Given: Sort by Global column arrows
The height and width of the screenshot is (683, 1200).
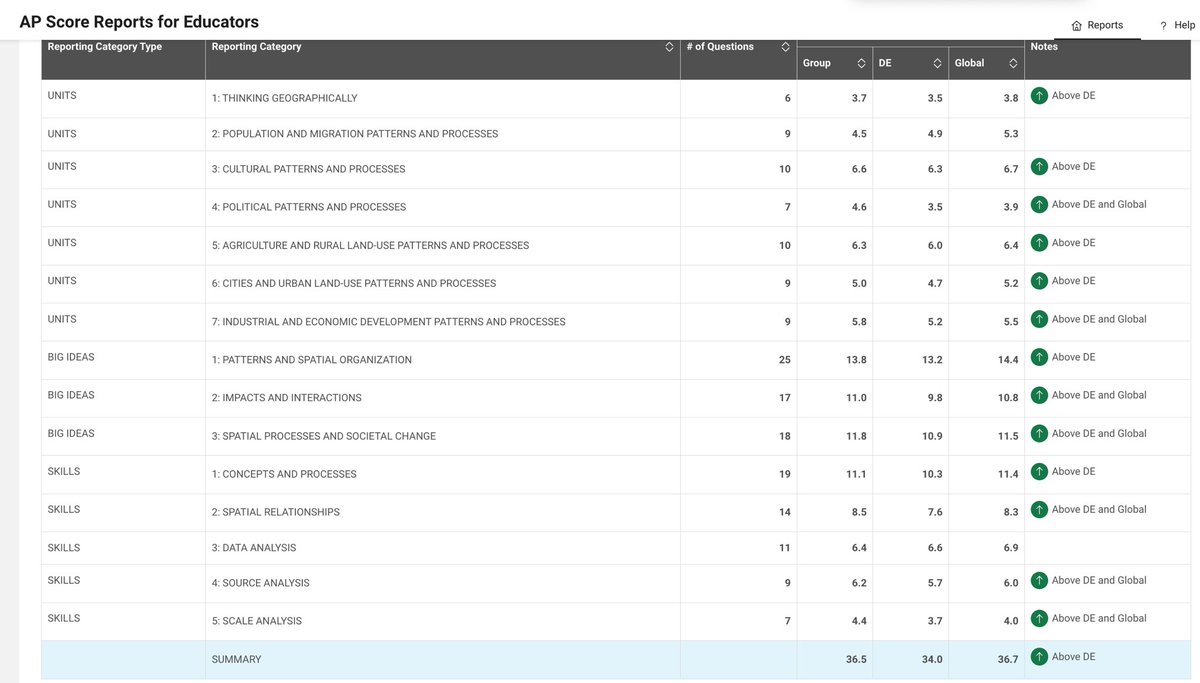Looking at the screenshot, I should pos(1013,63).
